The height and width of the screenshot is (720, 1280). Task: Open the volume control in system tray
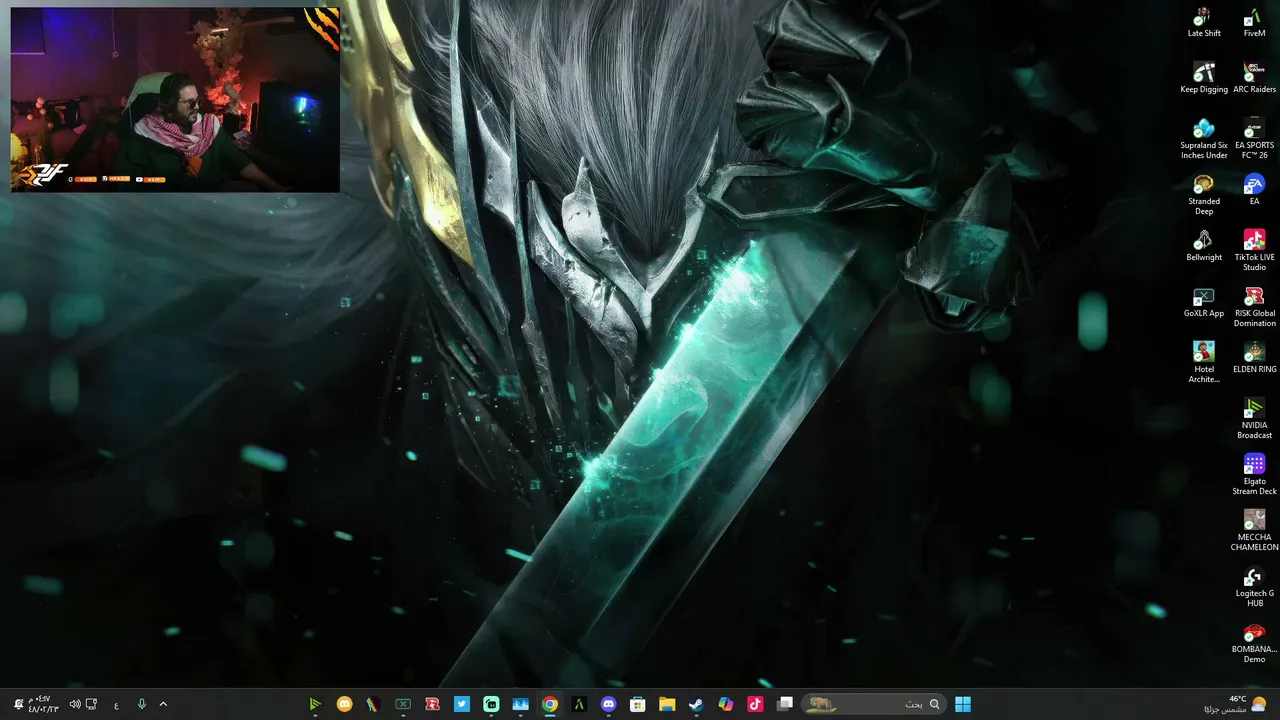click(74, 704)
